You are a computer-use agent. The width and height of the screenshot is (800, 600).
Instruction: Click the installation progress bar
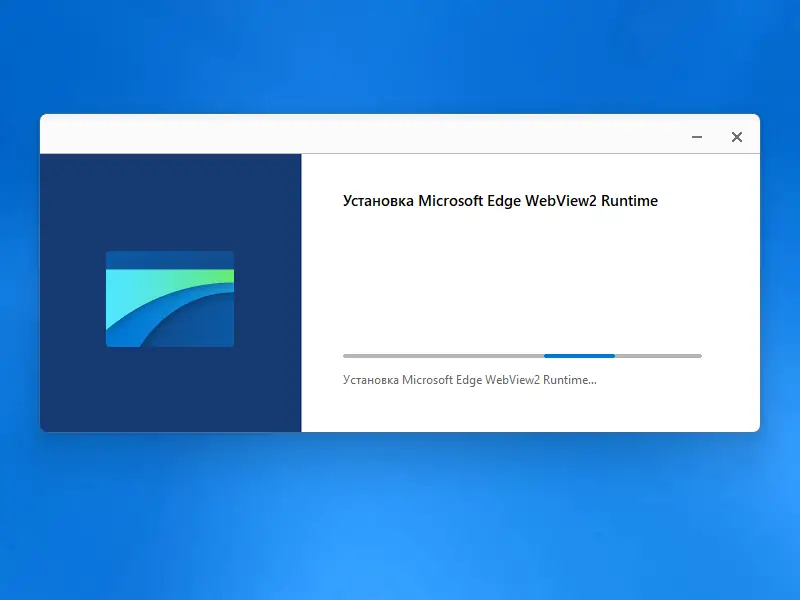[x=522, y=356]
